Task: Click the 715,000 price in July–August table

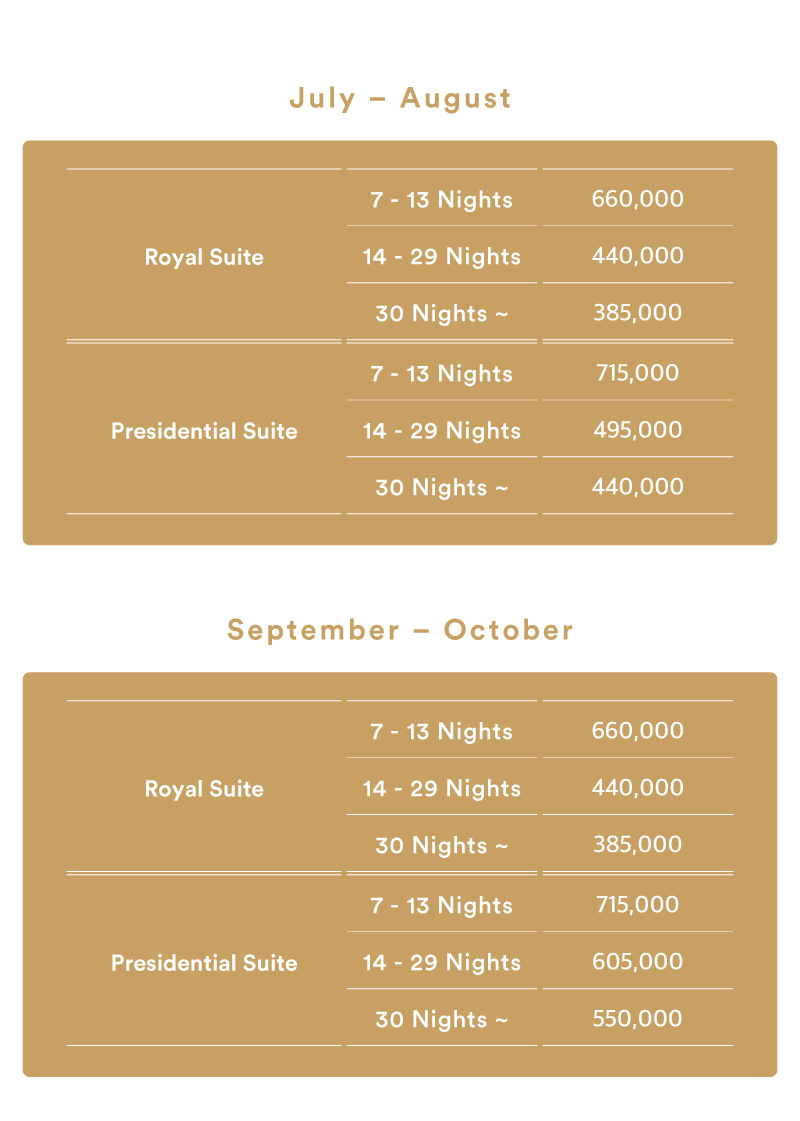Action: click(x=638, y=372)
